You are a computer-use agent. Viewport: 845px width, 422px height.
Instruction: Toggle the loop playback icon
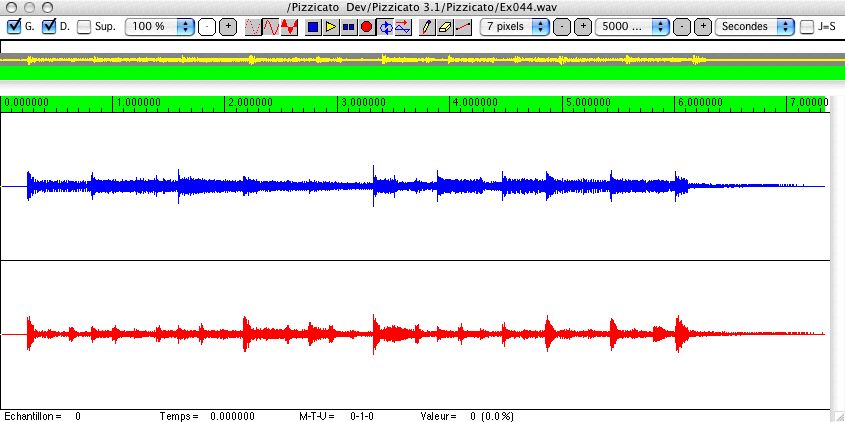coord(385,27)
